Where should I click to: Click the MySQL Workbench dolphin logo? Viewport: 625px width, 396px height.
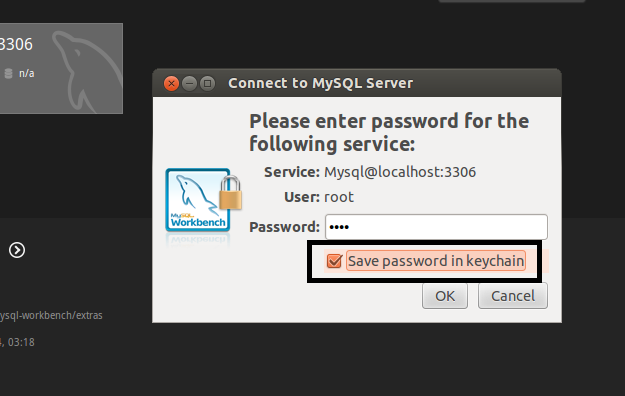click(198, 200)
